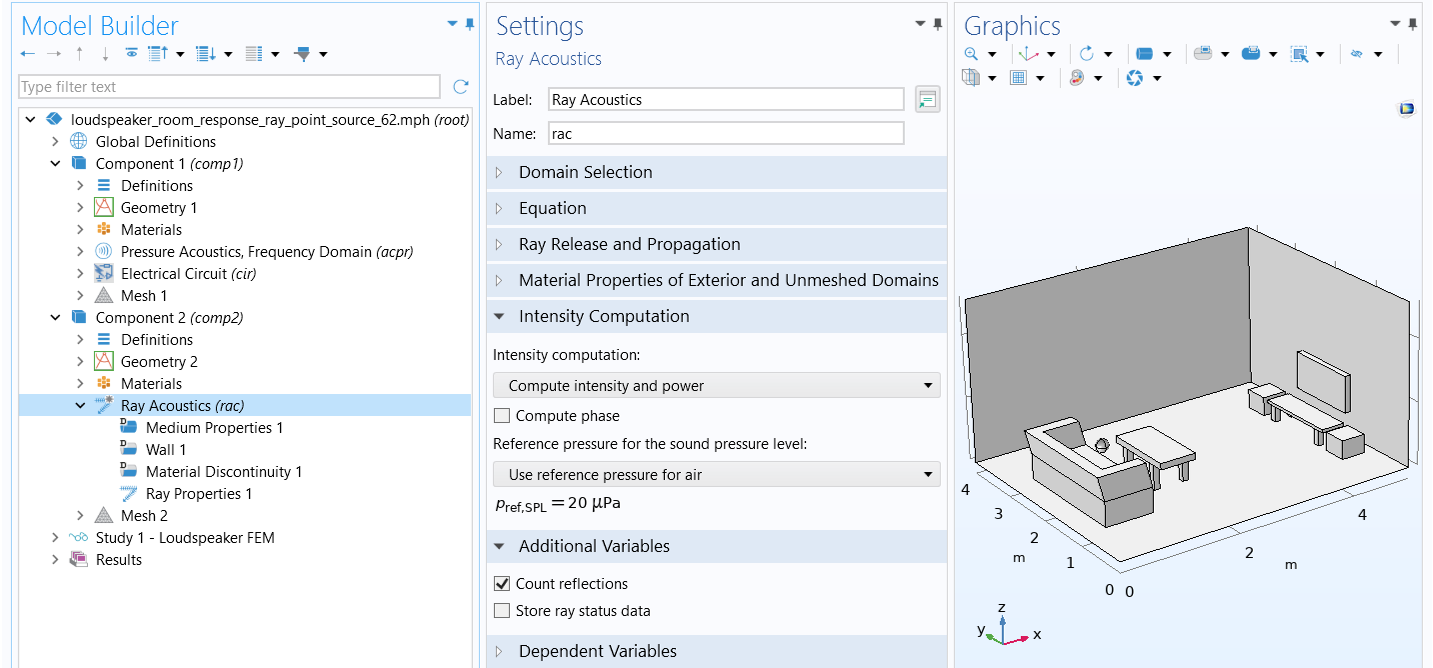Image resolution: width=1433 pixels, height=668 pixels.
Task: Open the Intensity computation dropdown
Action: click(717, 385)
